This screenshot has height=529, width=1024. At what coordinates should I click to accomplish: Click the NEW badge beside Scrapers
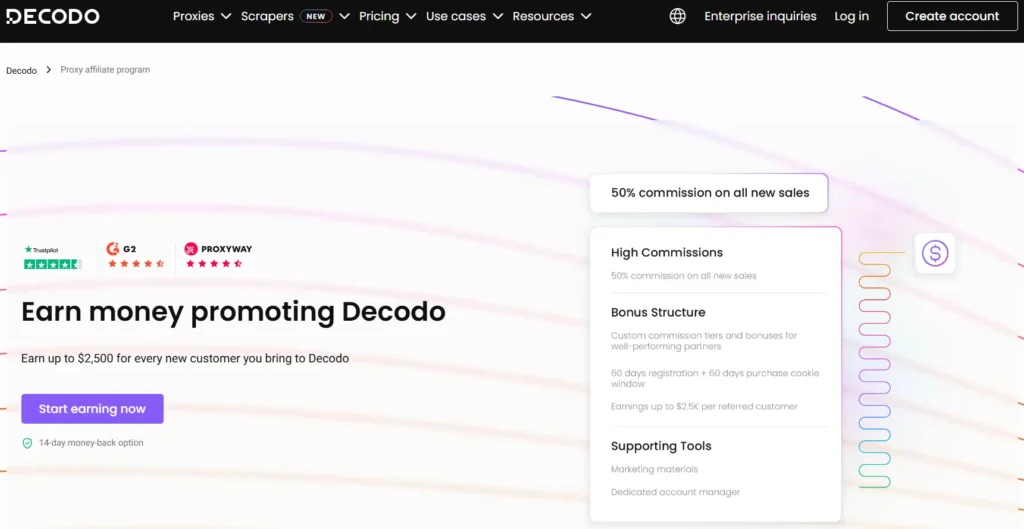point(316,16)
